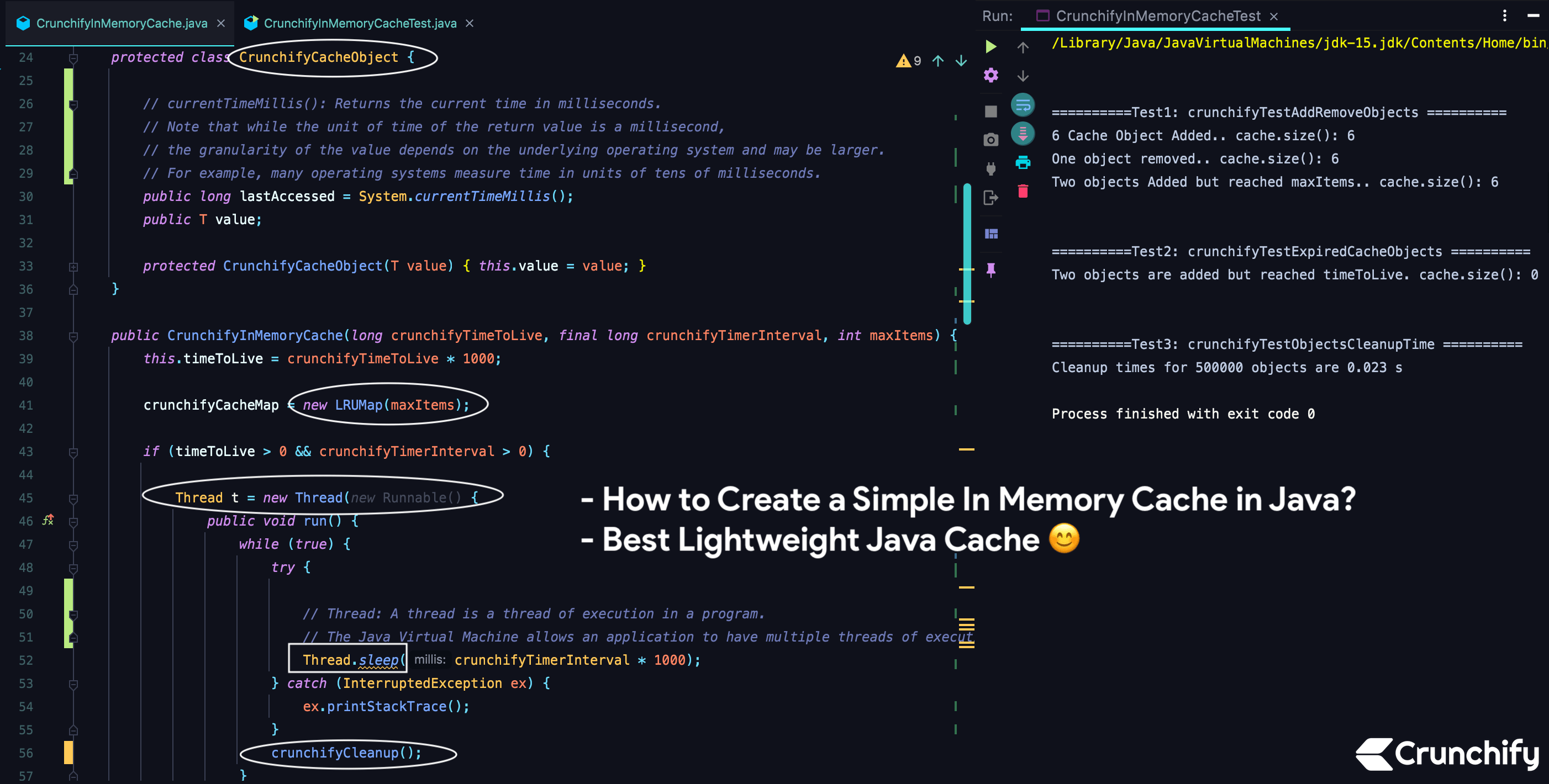Image resolution: width=1549 pixels, height=784 pixels.
Task: Print the console output
Action: click(x=1022, y=162)
